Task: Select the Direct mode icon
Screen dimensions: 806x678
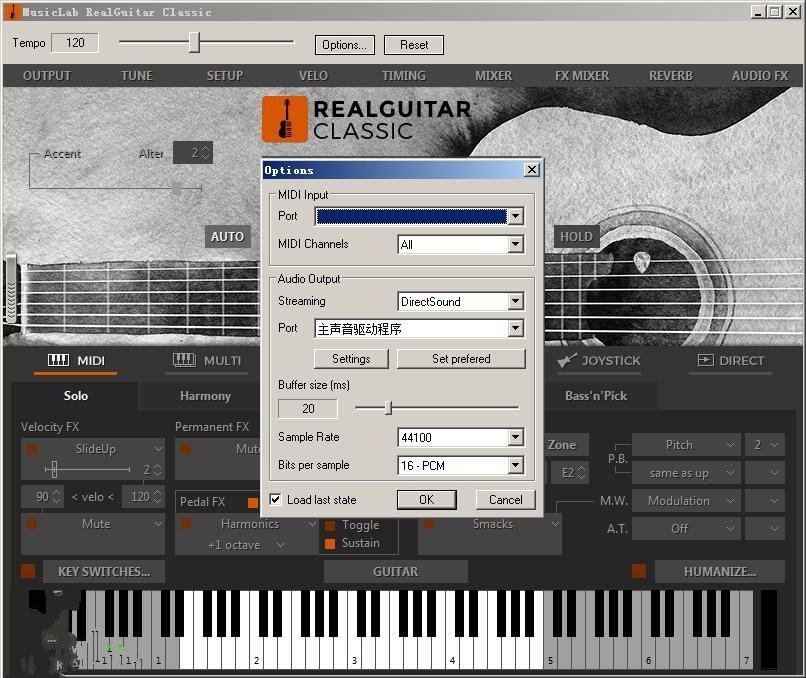Action: coord(705,360)
